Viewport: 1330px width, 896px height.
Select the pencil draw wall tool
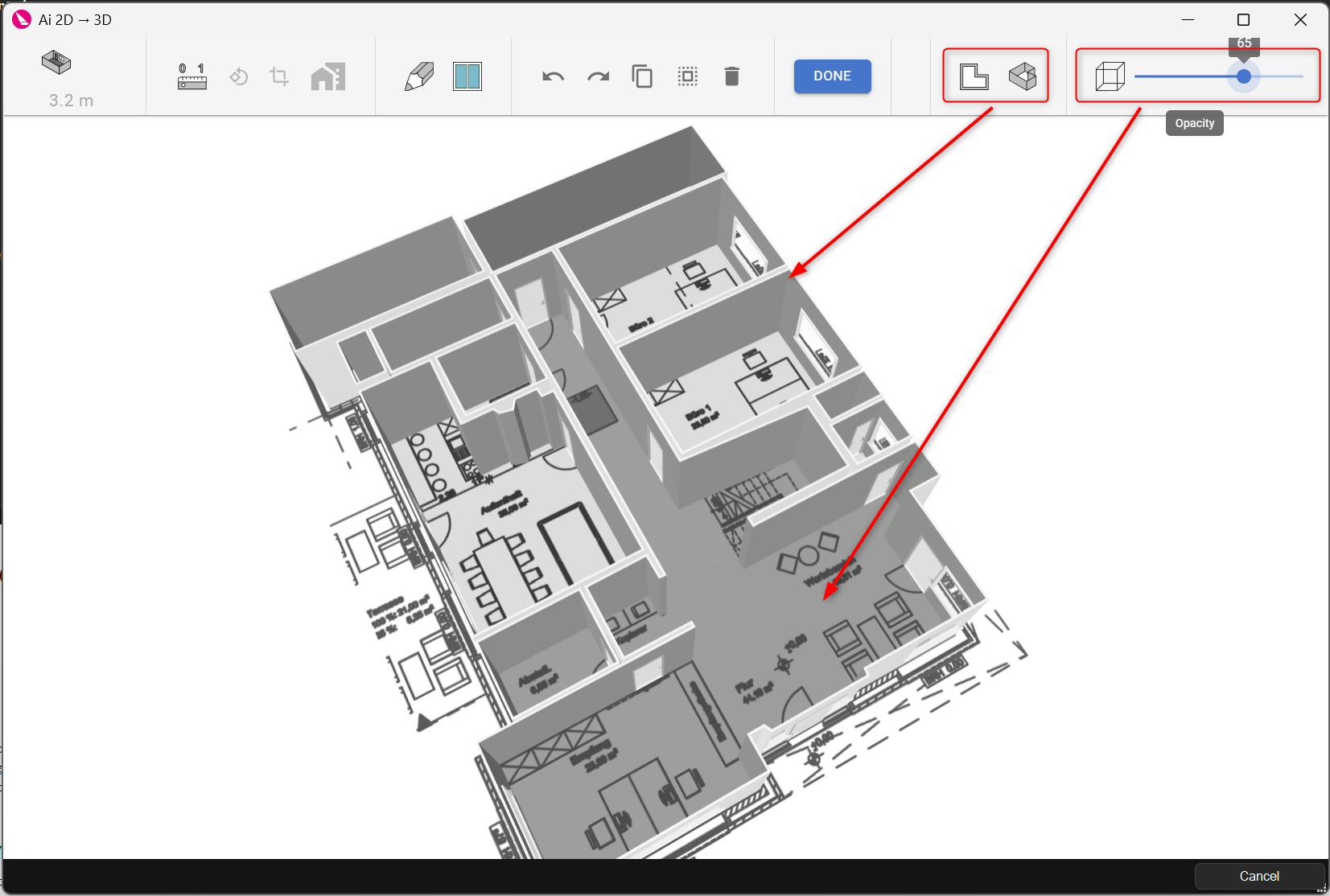point(419,76)
